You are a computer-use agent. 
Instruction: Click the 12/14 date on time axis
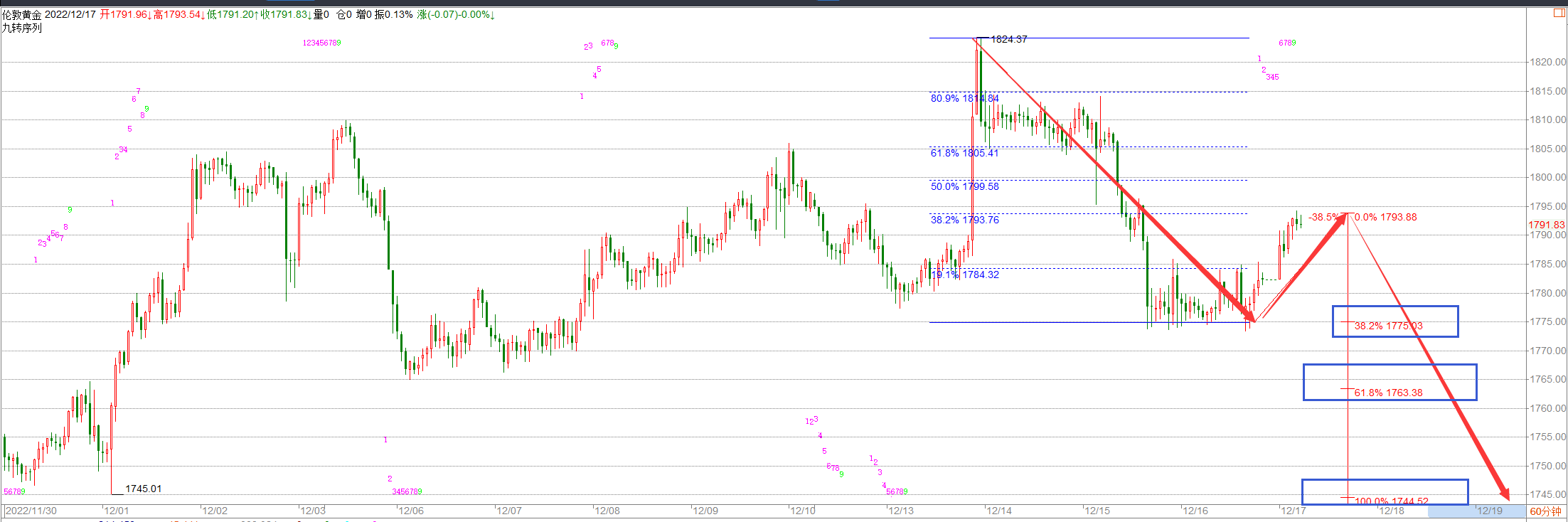[999, 511]
